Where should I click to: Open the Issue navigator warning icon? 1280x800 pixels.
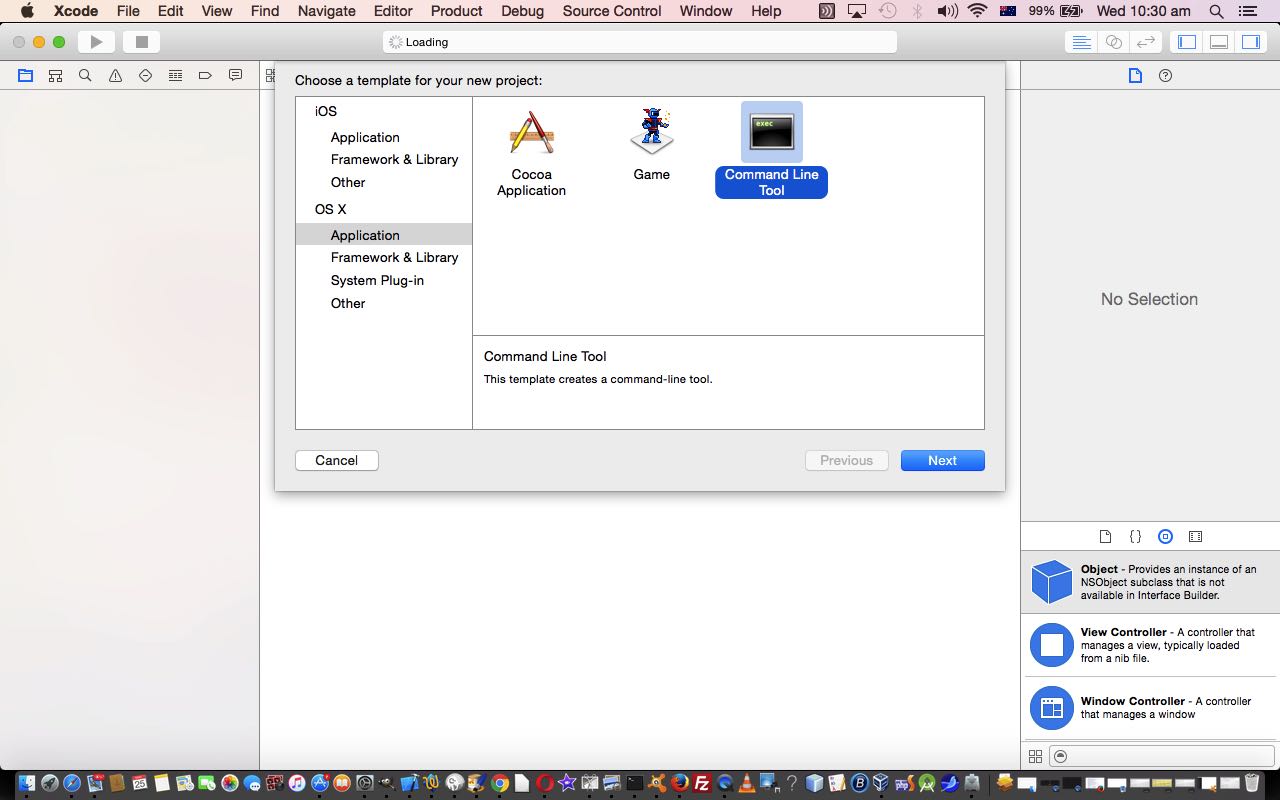[115, 75]
